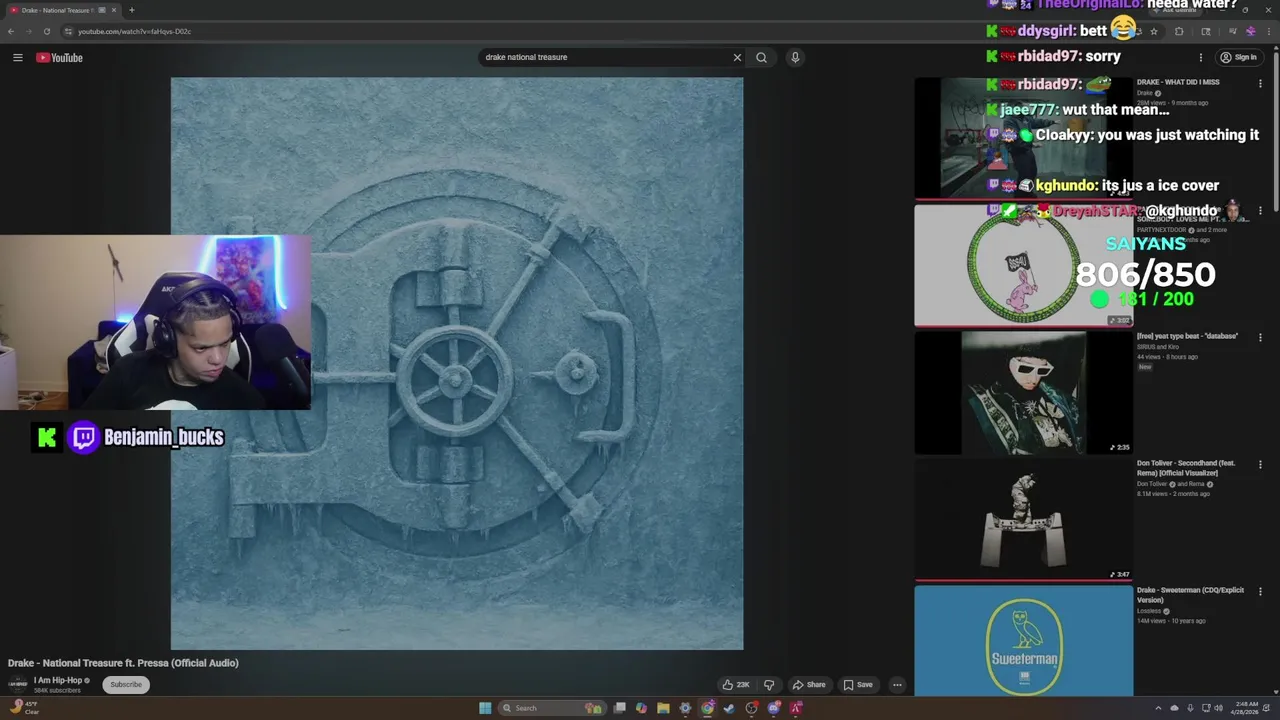Open File Explorer from the taskbar
This screenshot has height=720, width=1280.
pos(663,708)
